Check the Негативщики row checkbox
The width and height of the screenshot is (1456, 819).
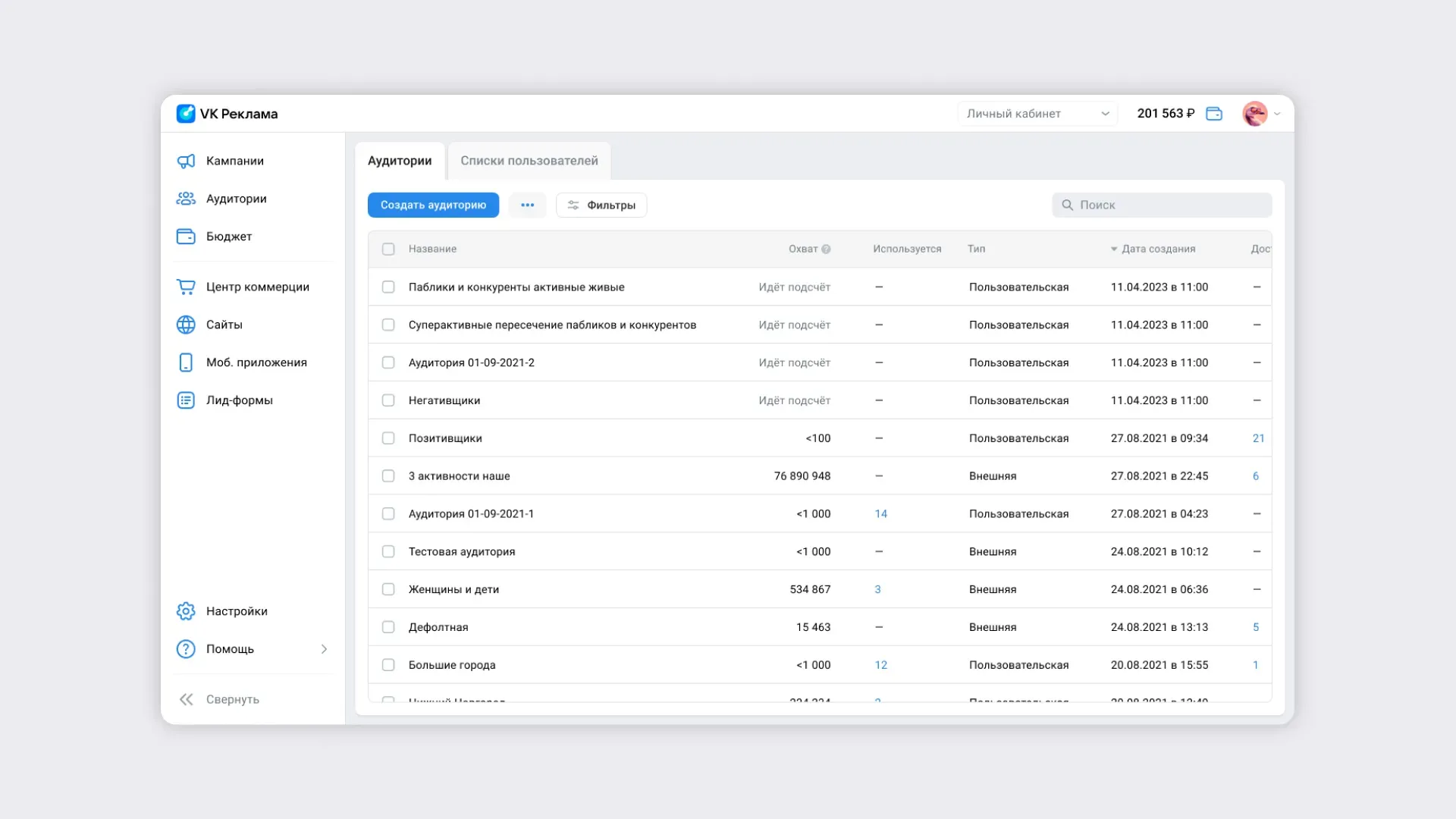[388, 400]
